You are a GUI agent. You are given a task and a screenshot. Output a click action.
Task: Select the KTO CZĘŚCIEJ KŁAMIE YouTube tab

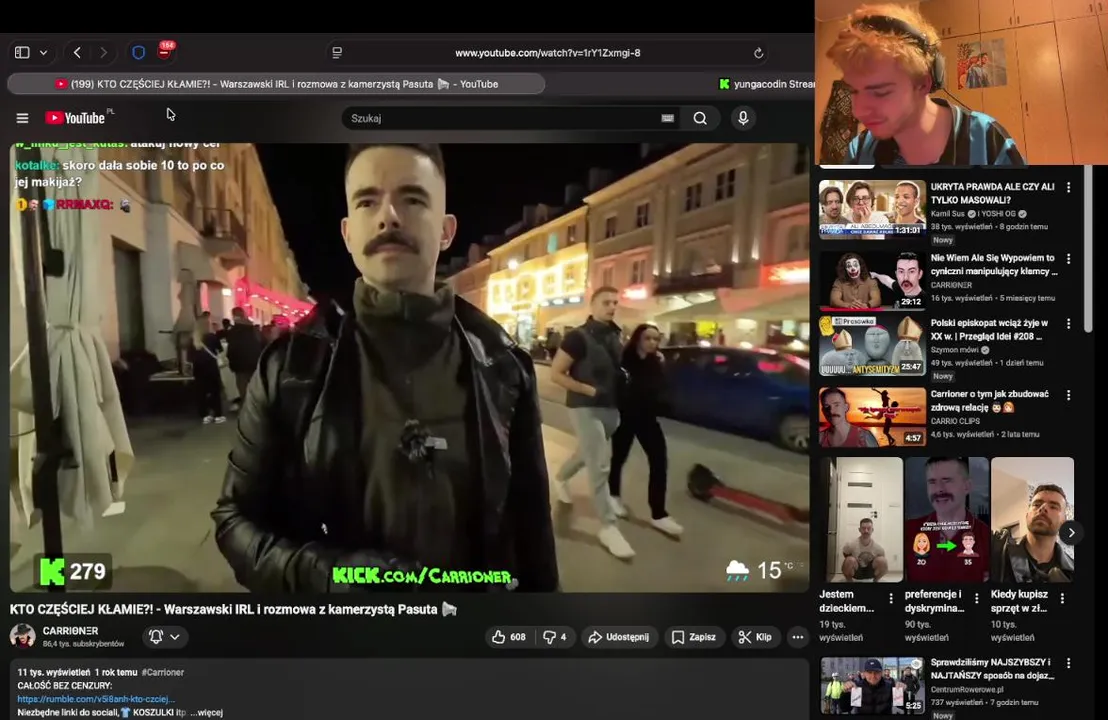click(276, 84)
